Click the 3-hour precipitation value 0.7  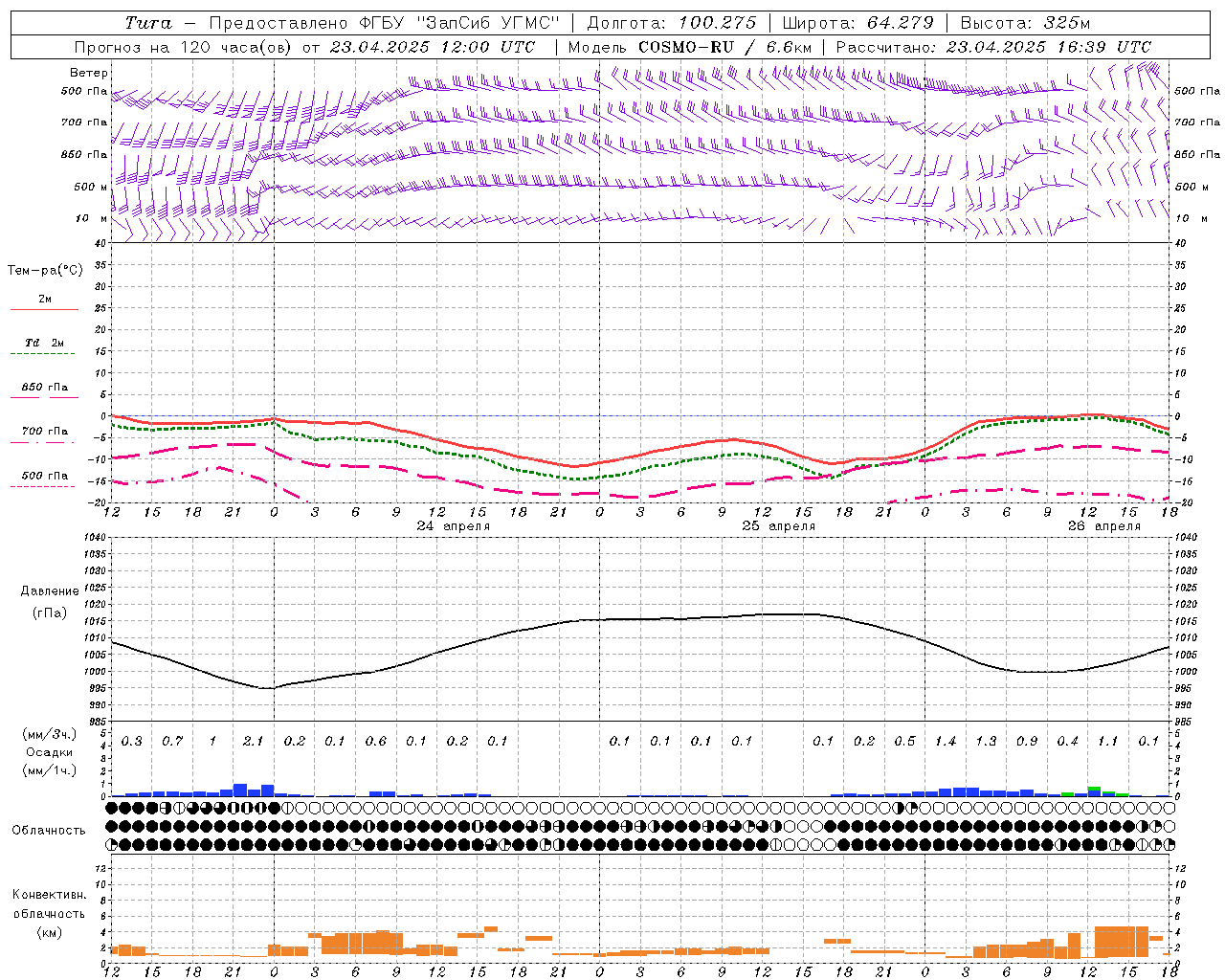[x=172, y=741]
